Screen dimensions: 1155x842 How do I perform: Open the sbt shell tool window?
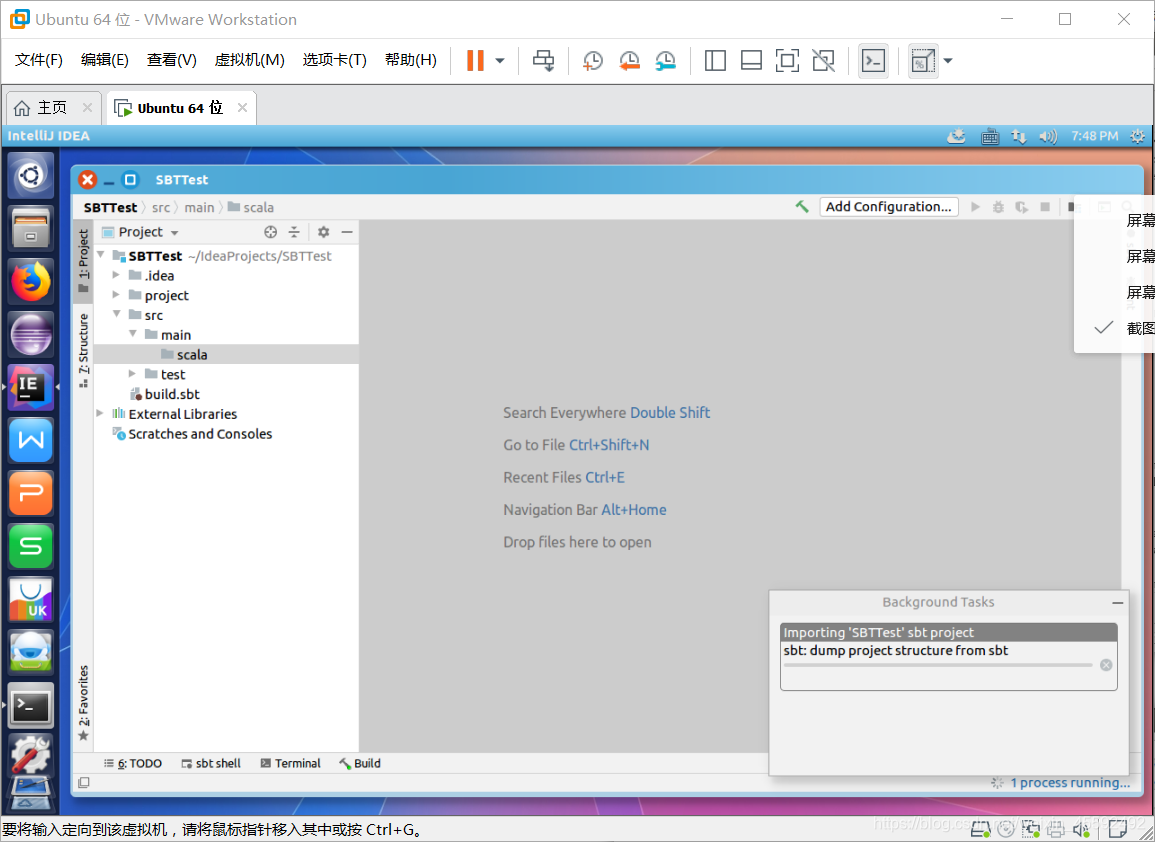click(210, 763)
